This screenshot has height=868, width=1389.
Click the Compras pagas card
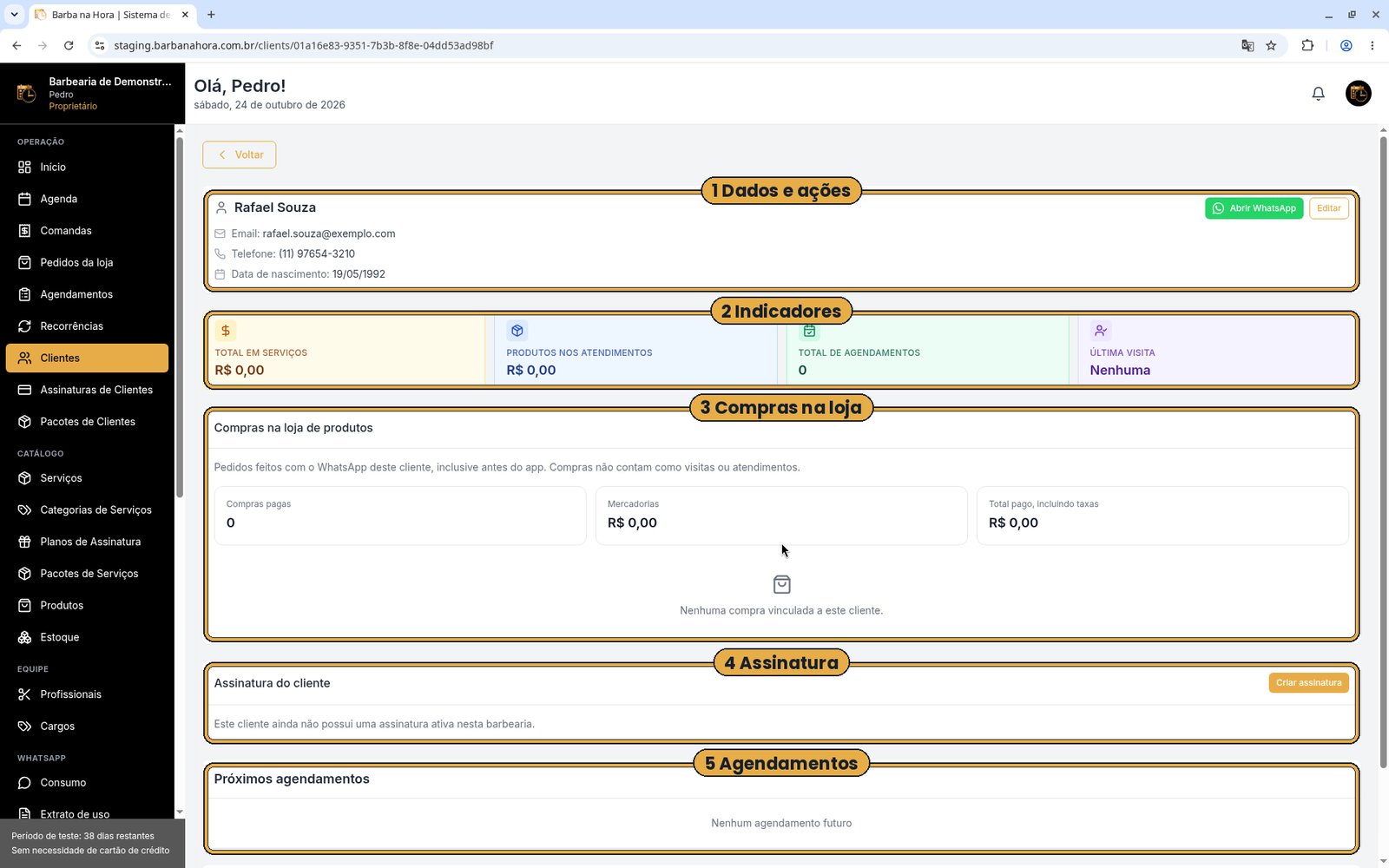(x=400, y=516)
